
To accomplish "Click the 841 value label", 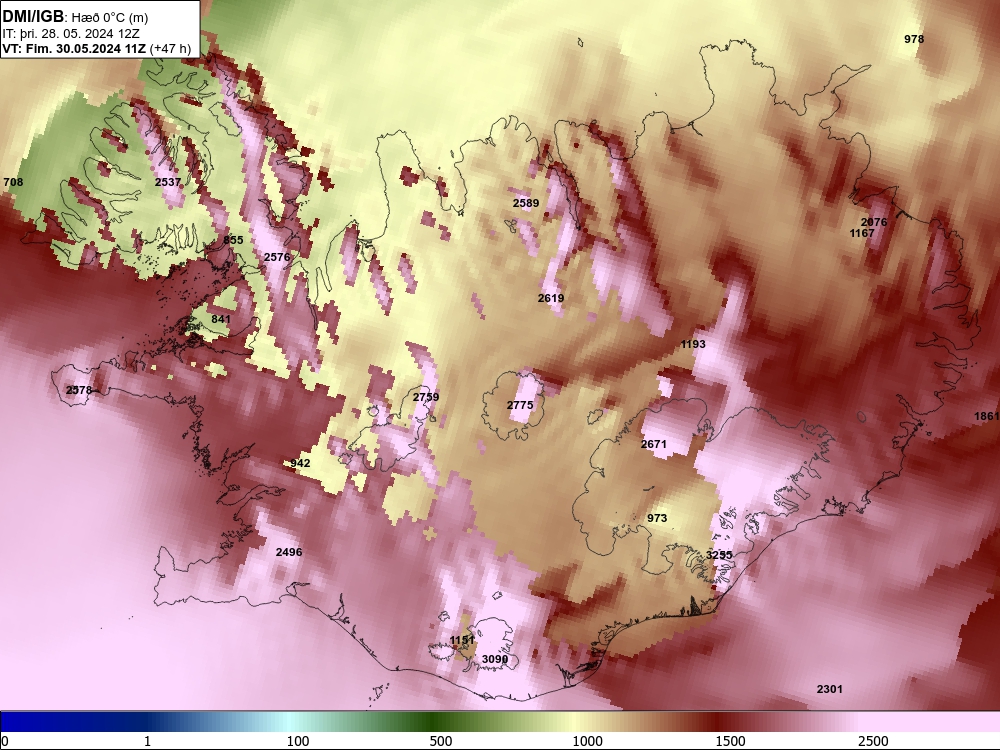I will pyautogui.click(x=221, y=319).
